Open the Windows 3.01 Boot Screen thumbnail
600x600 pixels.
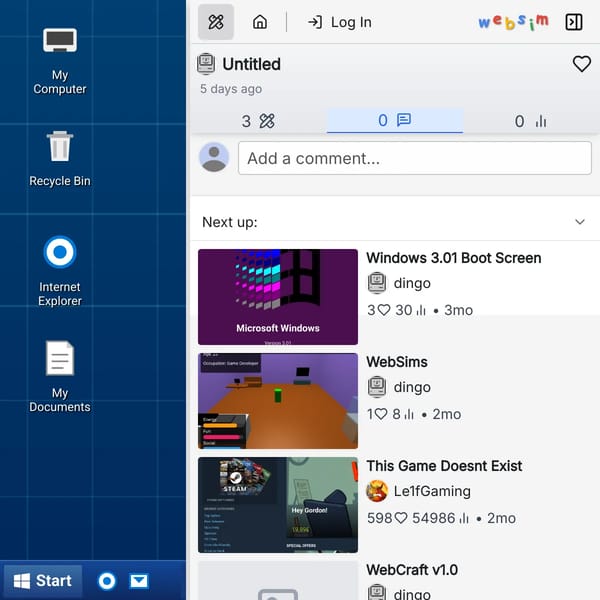(278, 297)
